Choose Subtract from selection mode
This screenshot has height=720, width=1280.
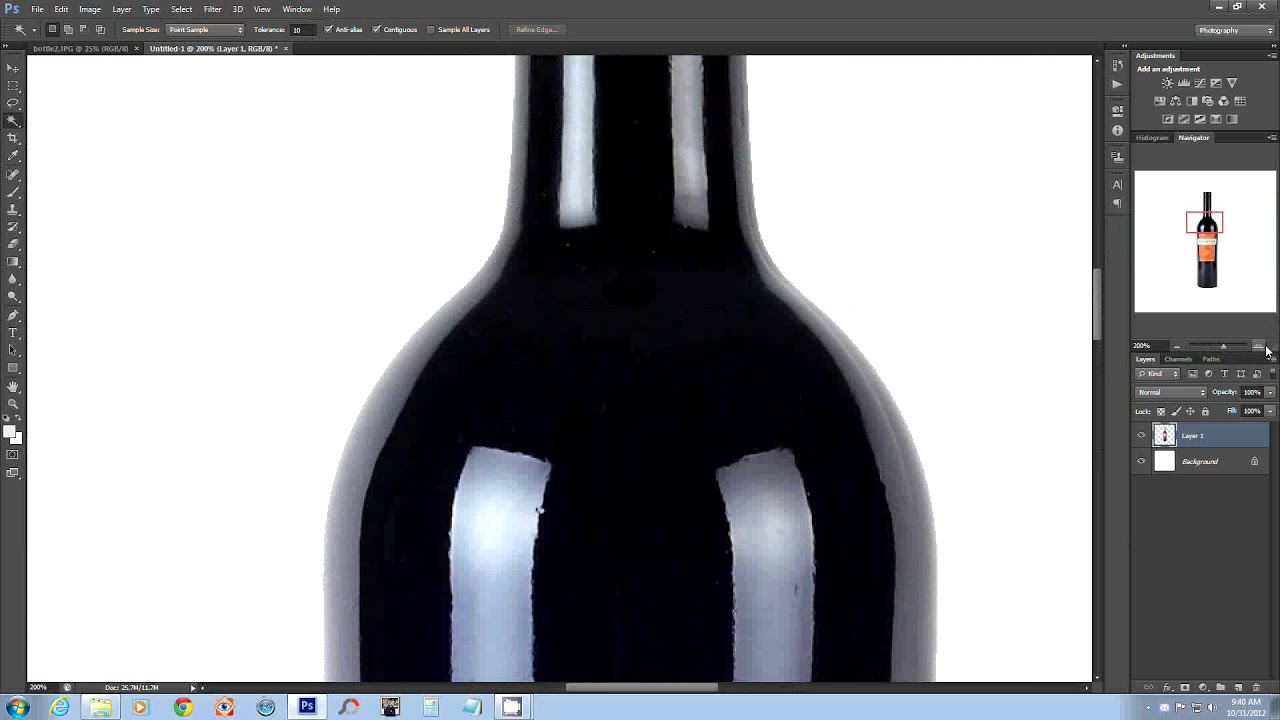84,30
